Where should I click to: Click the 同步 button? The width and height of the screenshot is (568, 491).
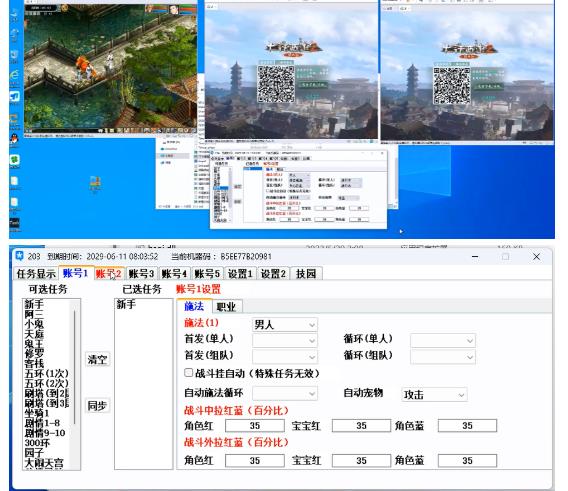[97, 405]
